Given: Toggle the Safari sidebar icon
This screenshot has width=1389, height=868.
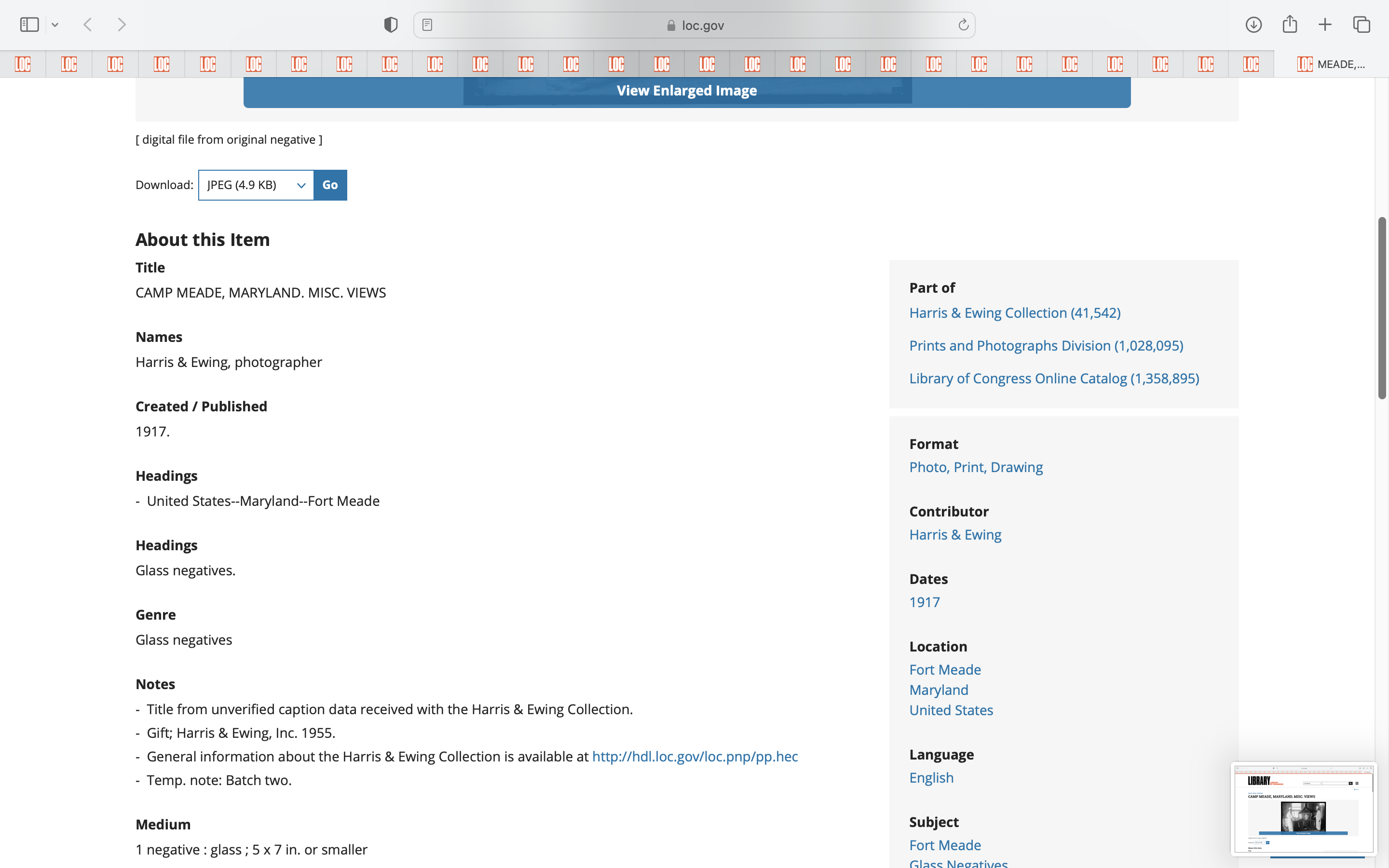Looking at the screenshot, I should click(x=29, y=25).
